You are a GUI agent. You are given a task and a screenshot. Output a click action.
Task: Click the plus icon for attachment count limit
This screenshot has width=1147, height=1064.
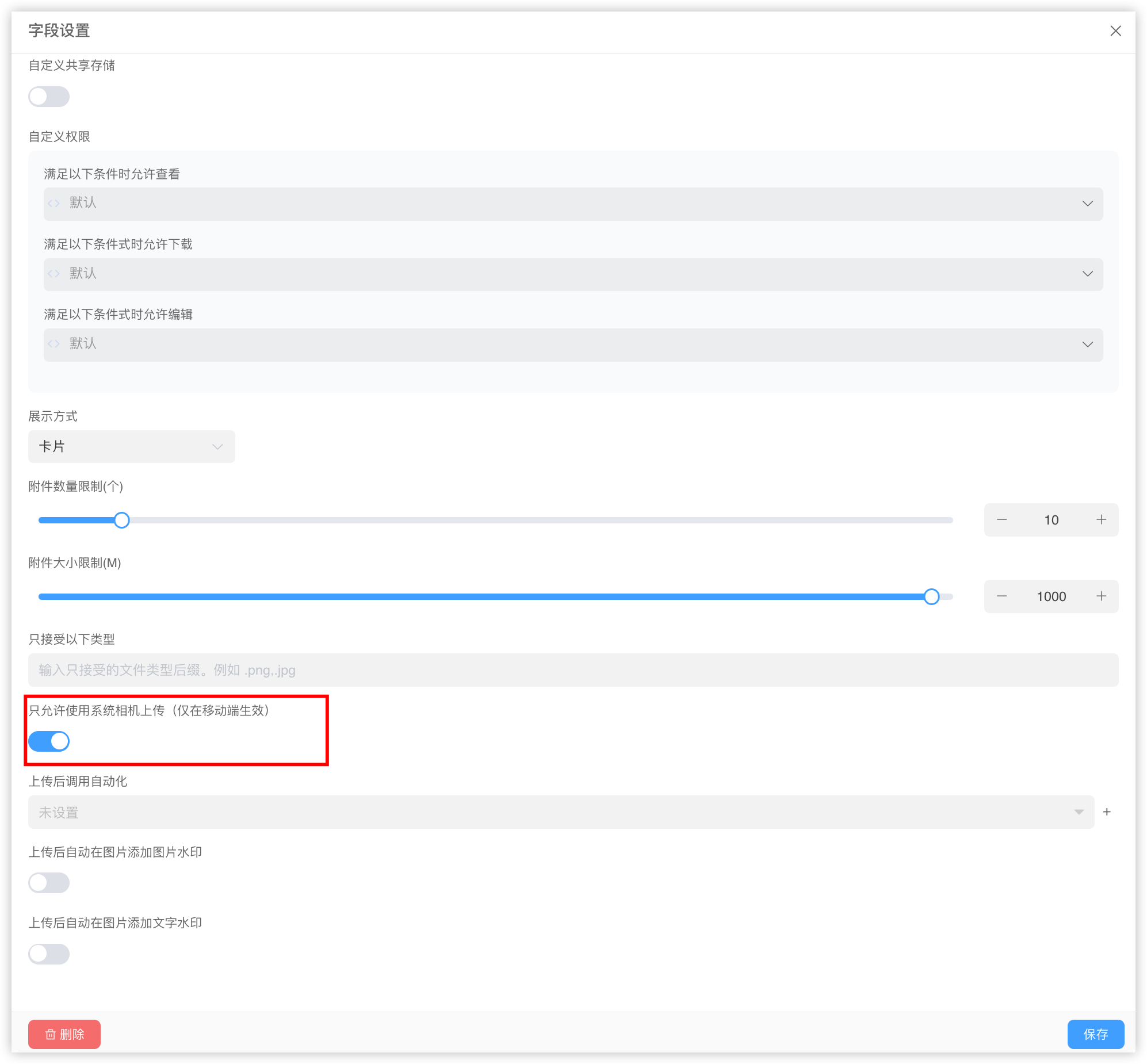click(x=1101, y=520)
